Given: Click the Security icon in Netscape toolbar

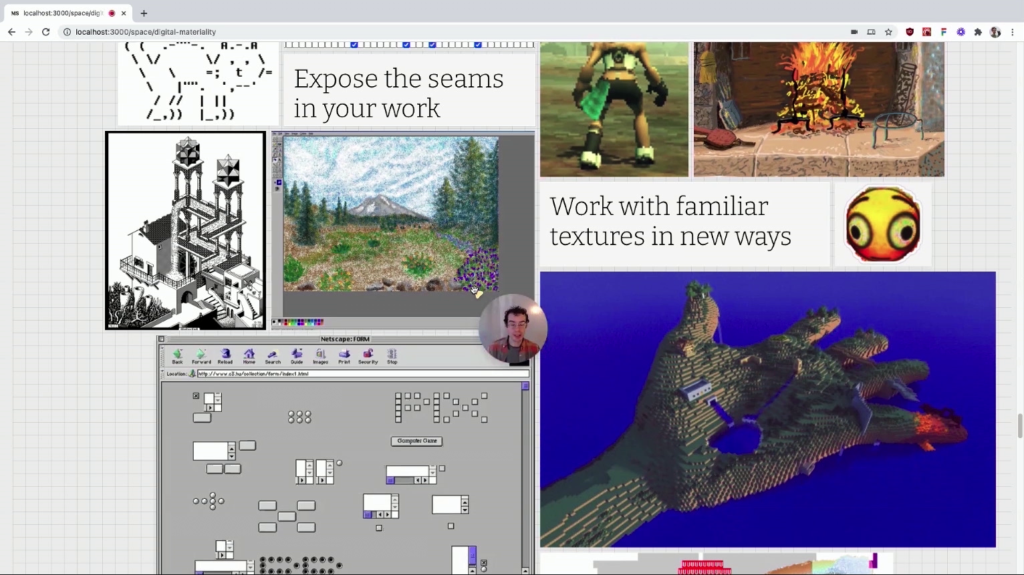Looking at the screenshot, I should tap(368, 356).
